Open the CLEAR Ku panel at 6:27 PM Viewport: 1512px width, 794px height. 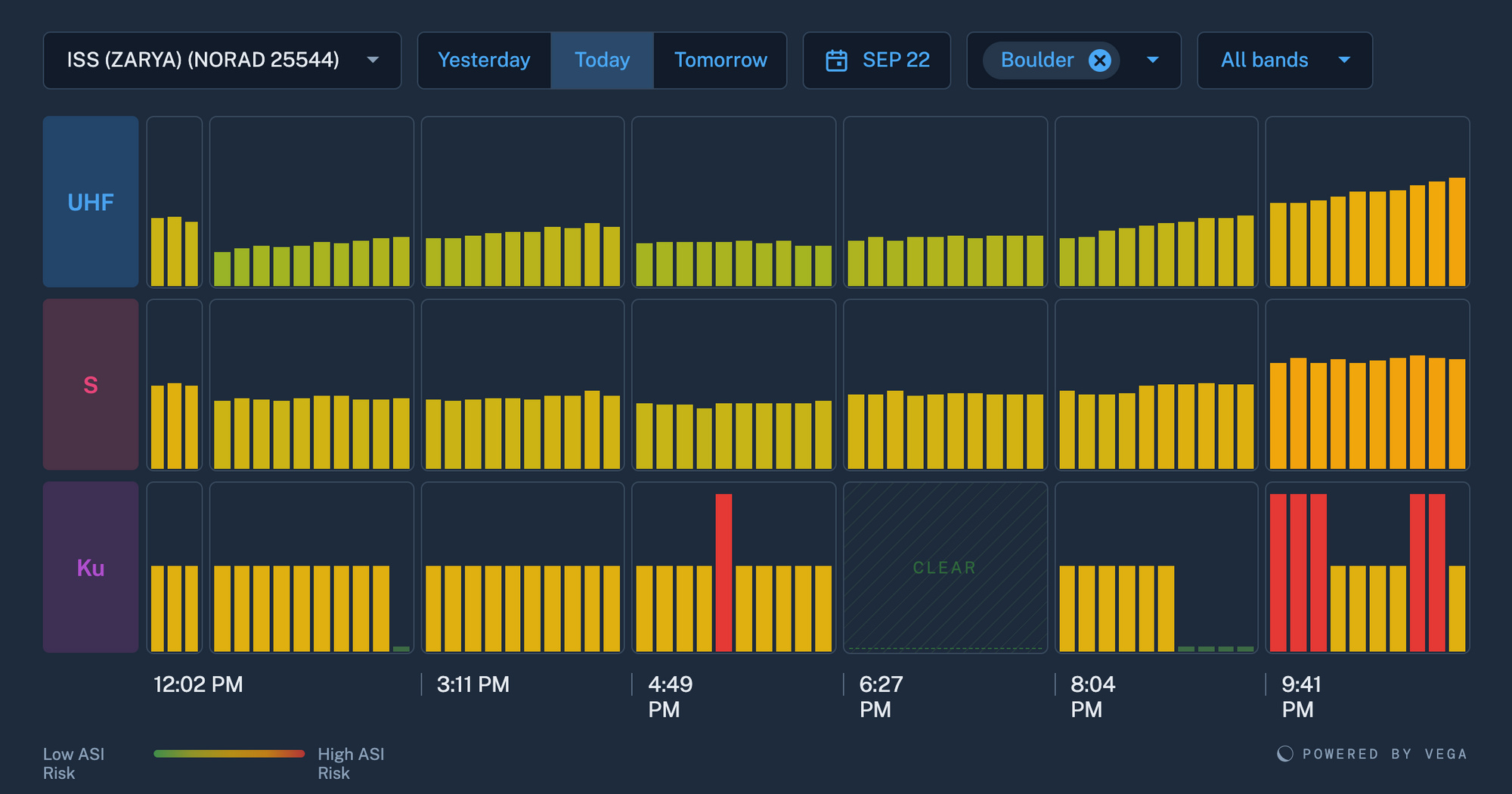(x=945, y=568)
